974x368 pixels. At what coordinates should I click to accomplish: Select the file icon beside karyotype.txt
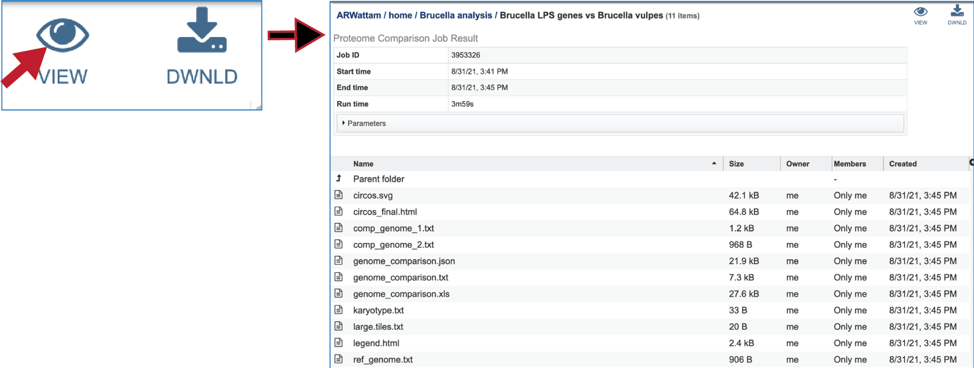[x=339, y=310]
